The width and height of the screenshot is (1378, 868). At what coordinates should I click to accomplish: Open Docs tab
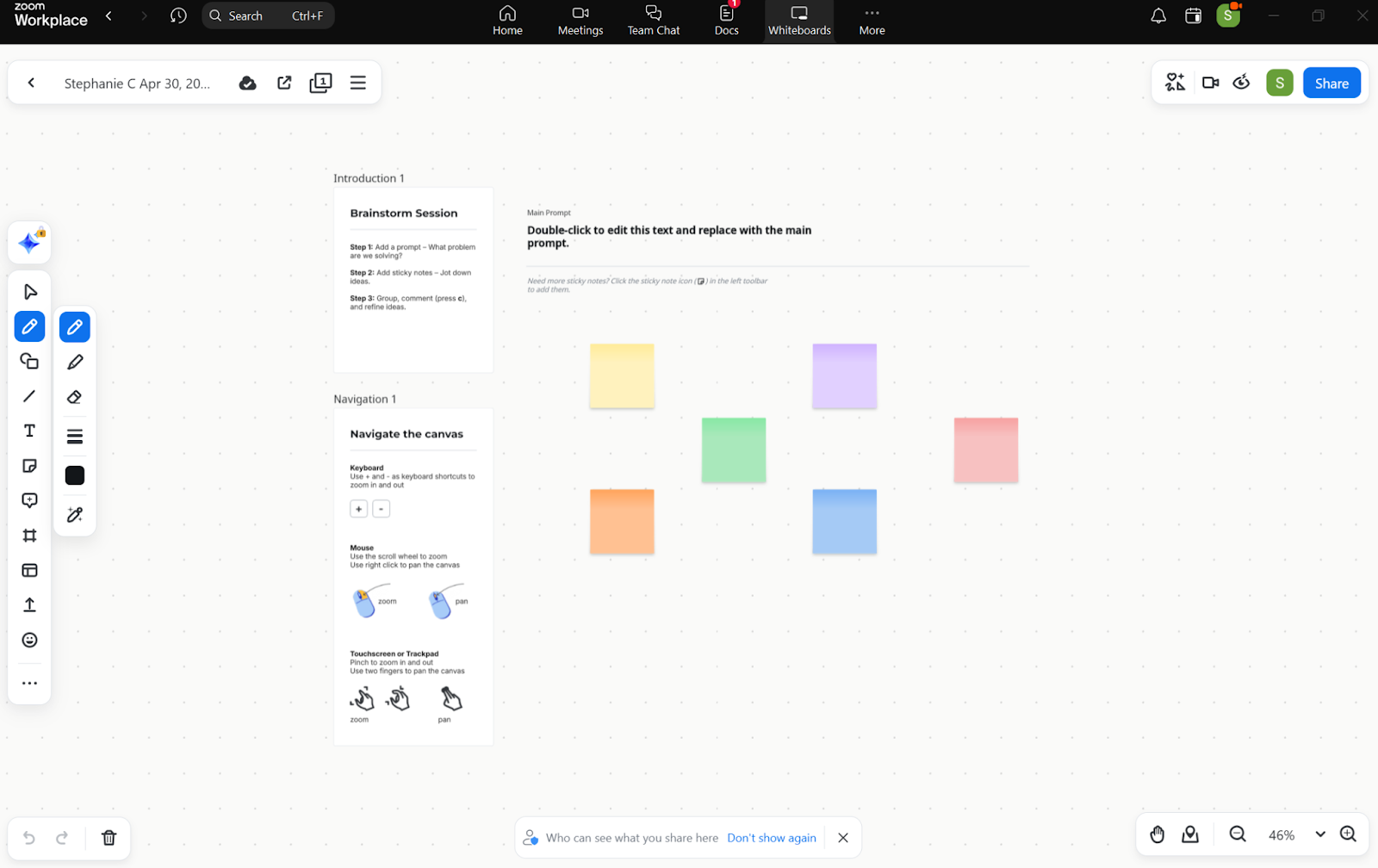(726, 21)
